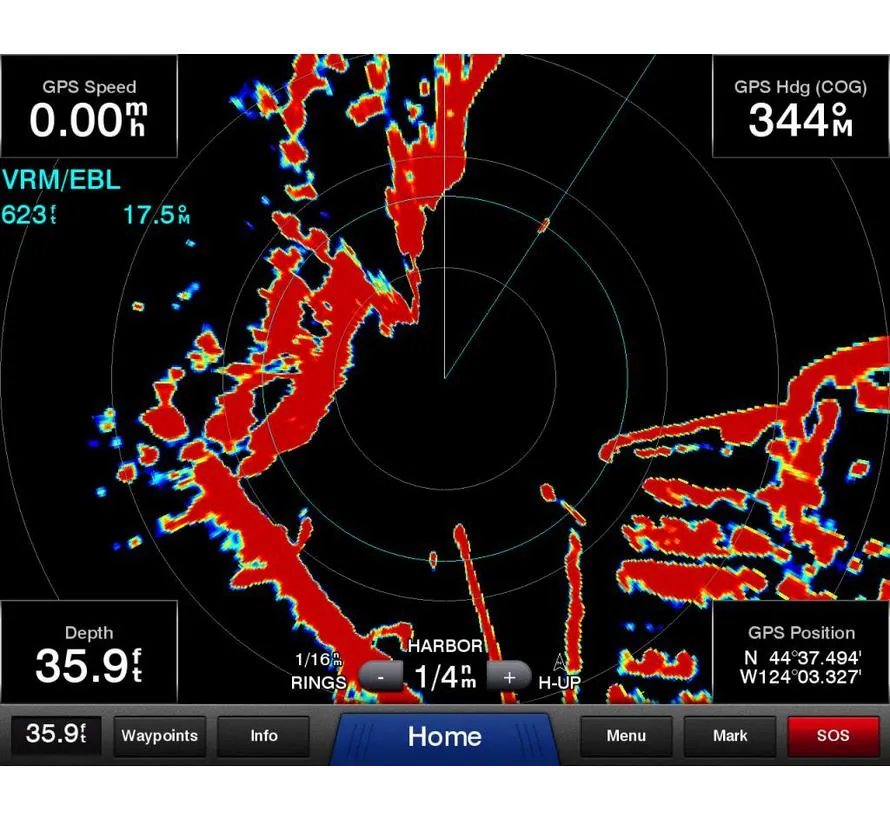The image size is (890, 820).
Task: Activate the red SOS button
Action: [833, 736]
